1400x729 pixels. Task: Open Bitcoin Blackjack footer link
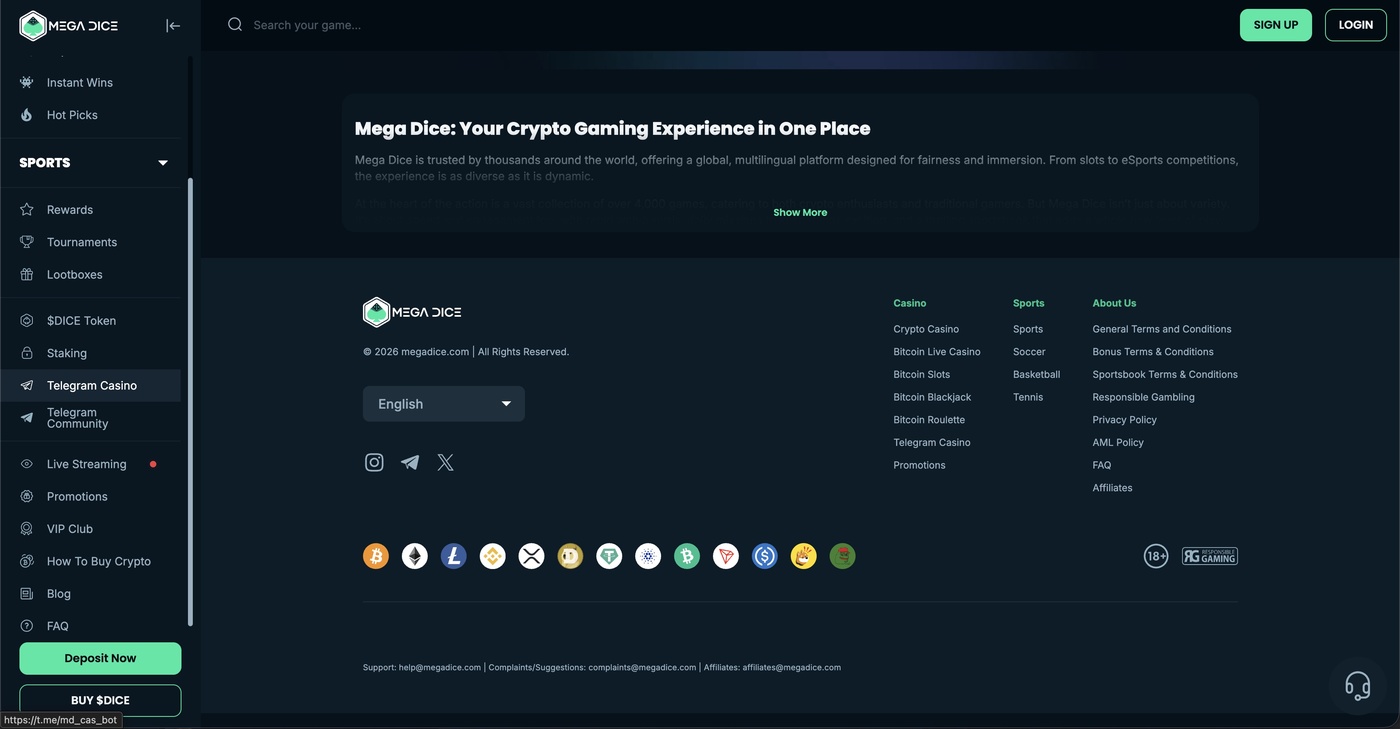[x=932, y=397]
